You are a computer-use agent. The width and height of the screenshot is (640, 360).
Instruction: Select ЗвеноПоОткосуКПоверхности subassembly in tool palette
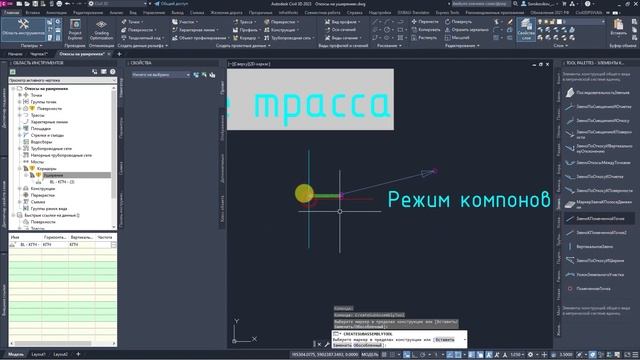click(599, 191)
